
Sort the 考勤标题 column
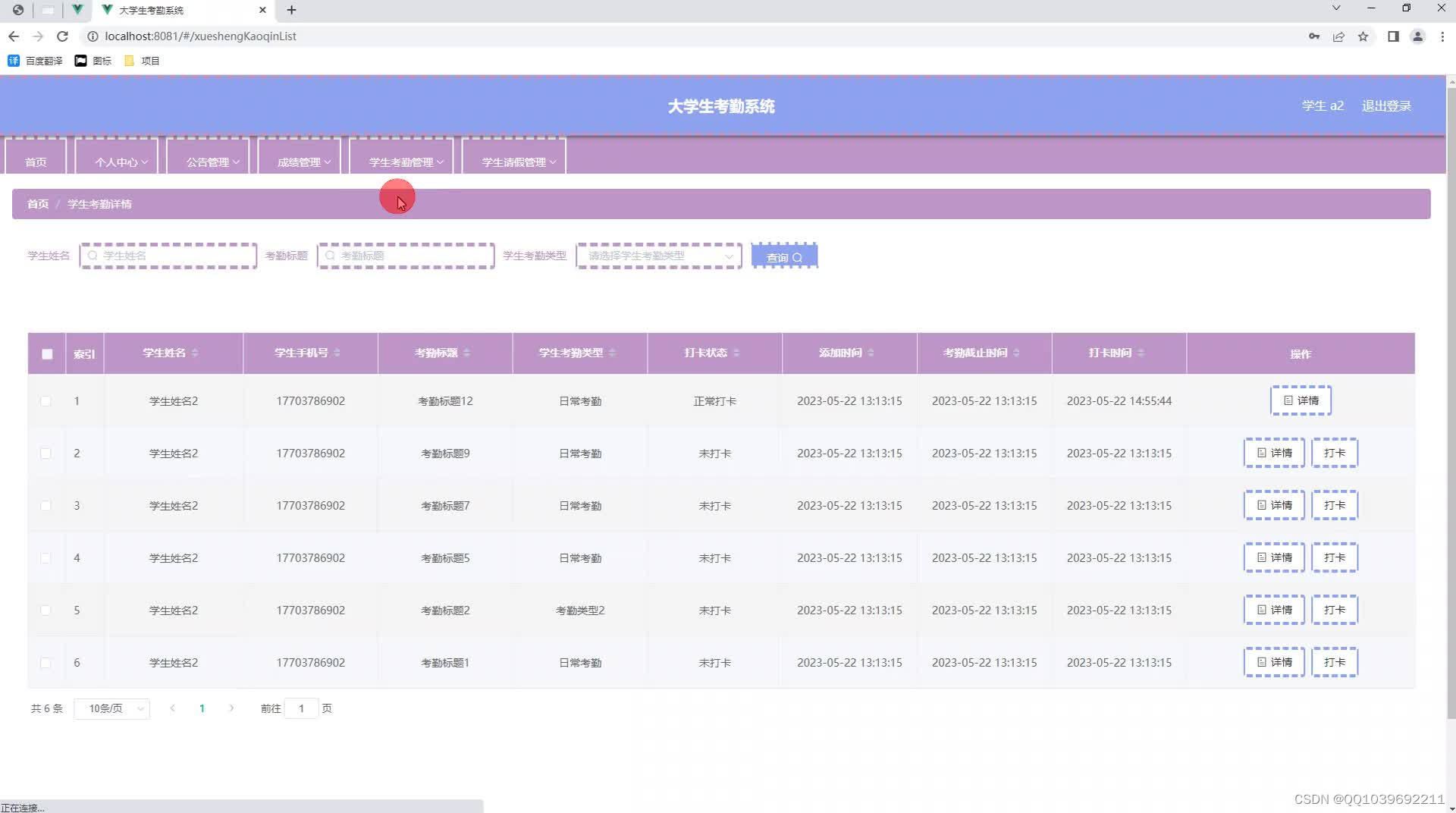[466, 353]
